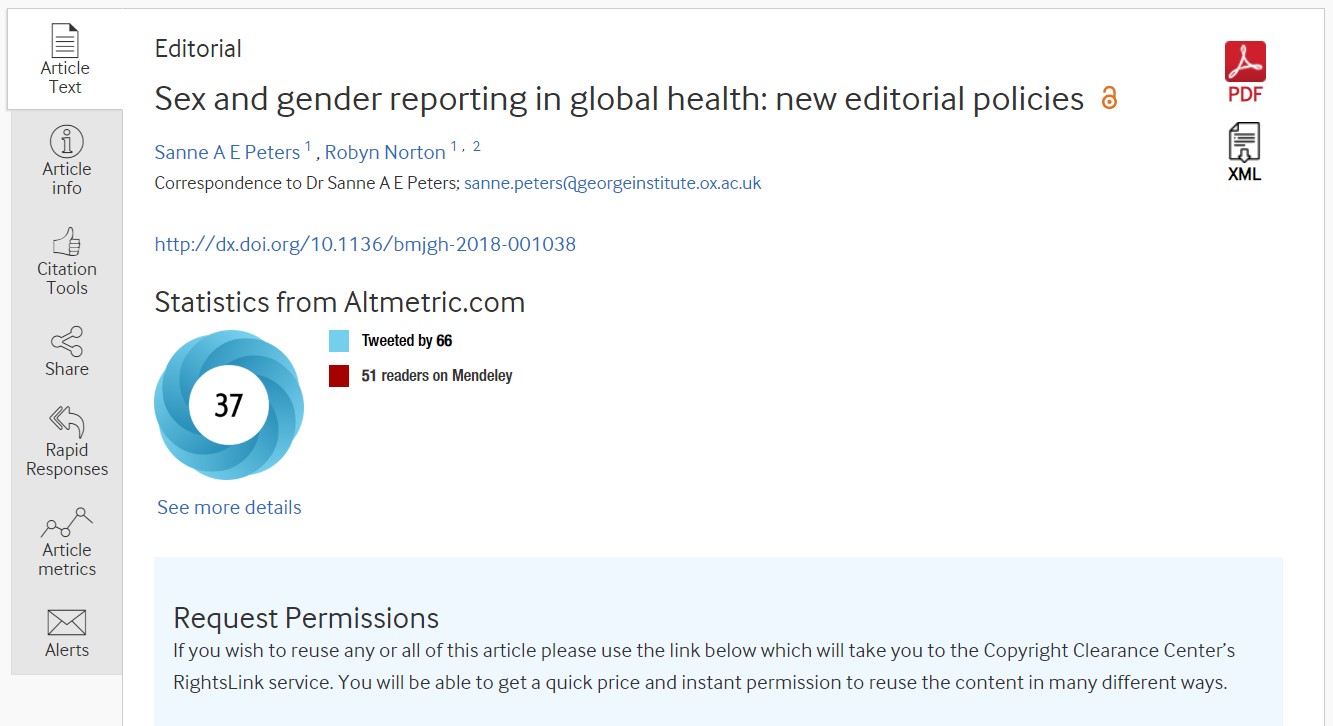View Article metrics graph icon
This screenshot has width=1333, height=726.
[67, 522]
